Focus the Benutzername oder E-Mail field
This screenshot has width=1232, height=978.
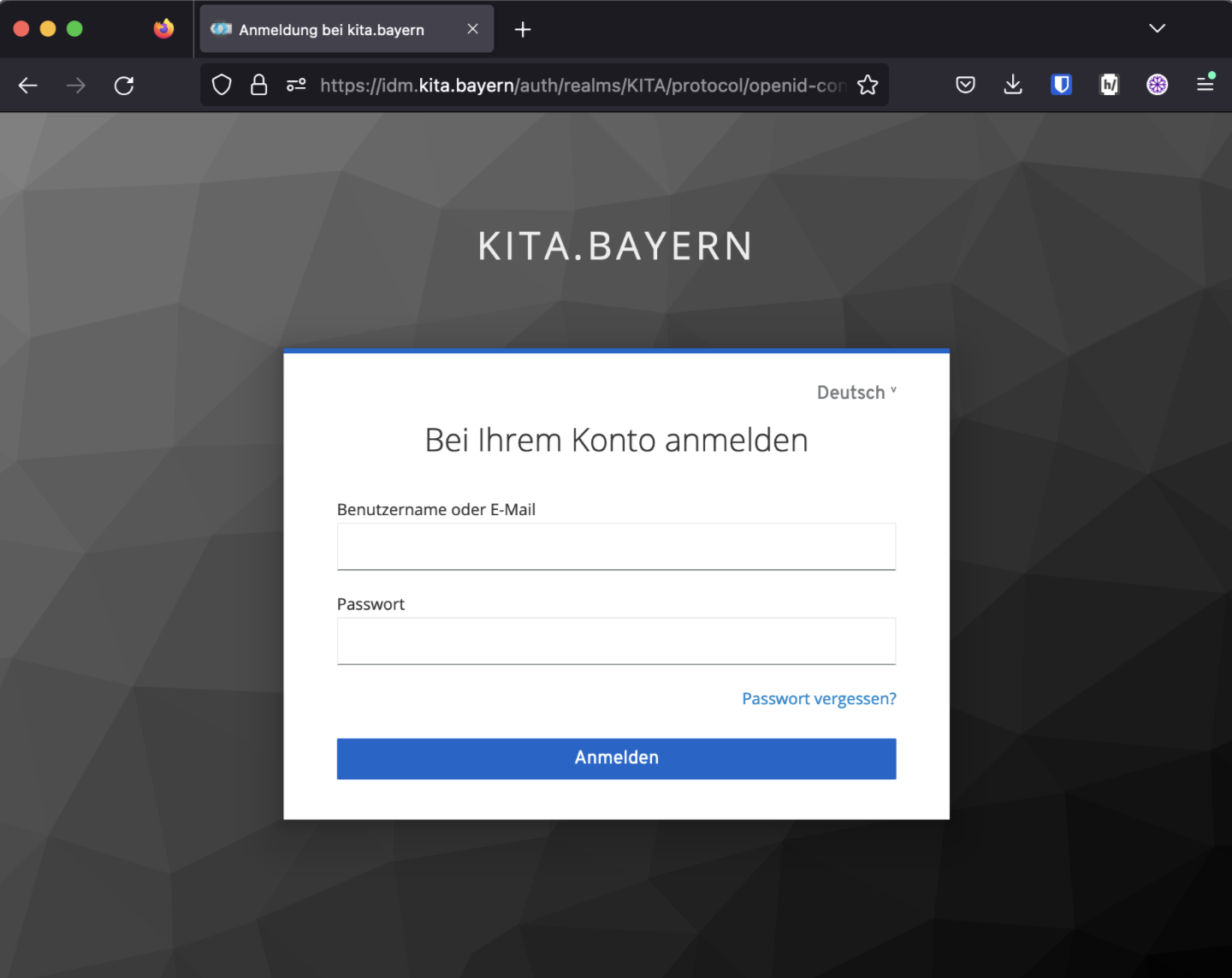pos(616,547)
